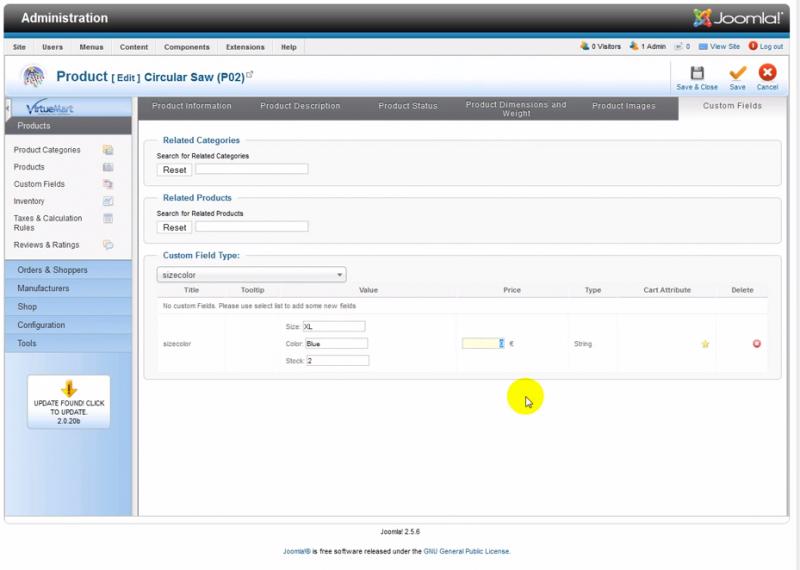
Task: Click the update found download arrow icon
Action: click(x=68, y=389)
